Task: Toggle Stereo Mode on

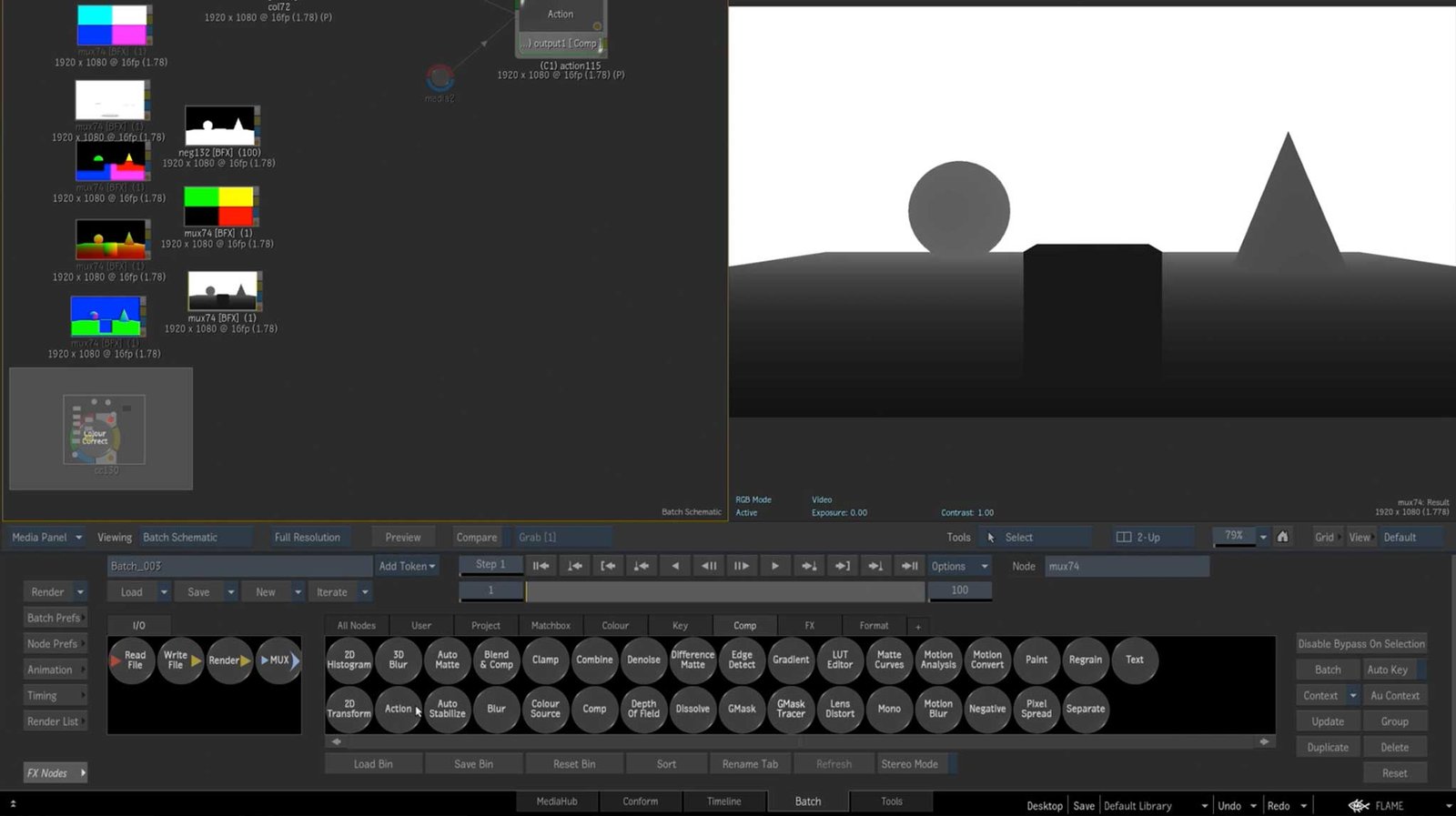Action: click(909, 764)
